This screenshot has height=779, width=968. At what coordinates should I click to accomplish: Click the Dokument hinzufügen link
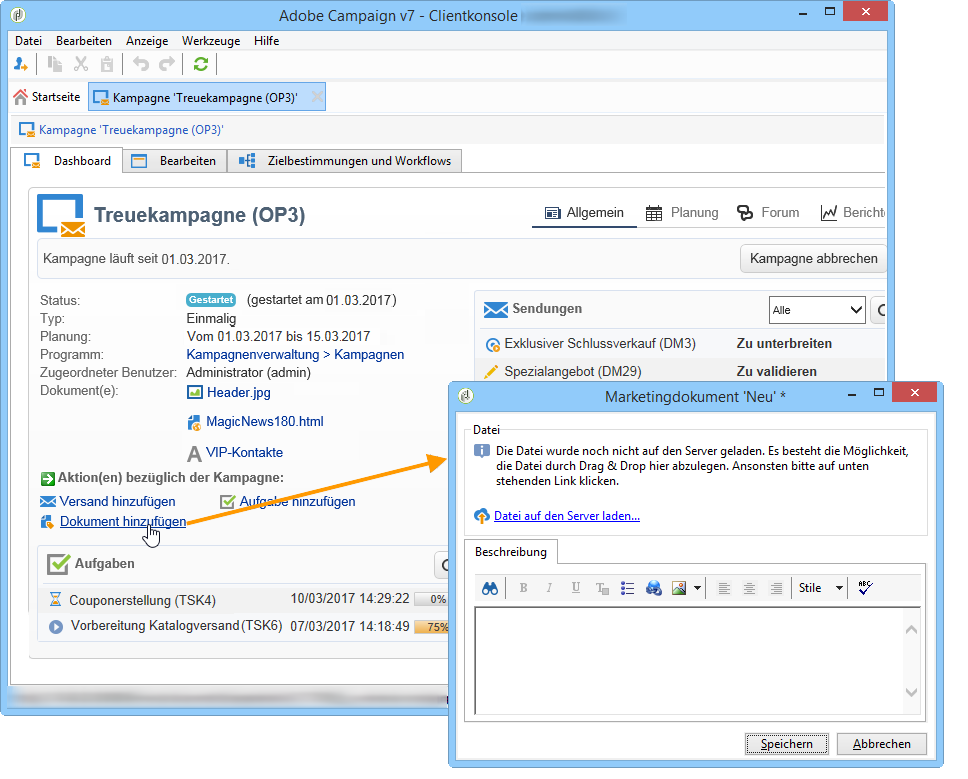[x=123, y=522]
